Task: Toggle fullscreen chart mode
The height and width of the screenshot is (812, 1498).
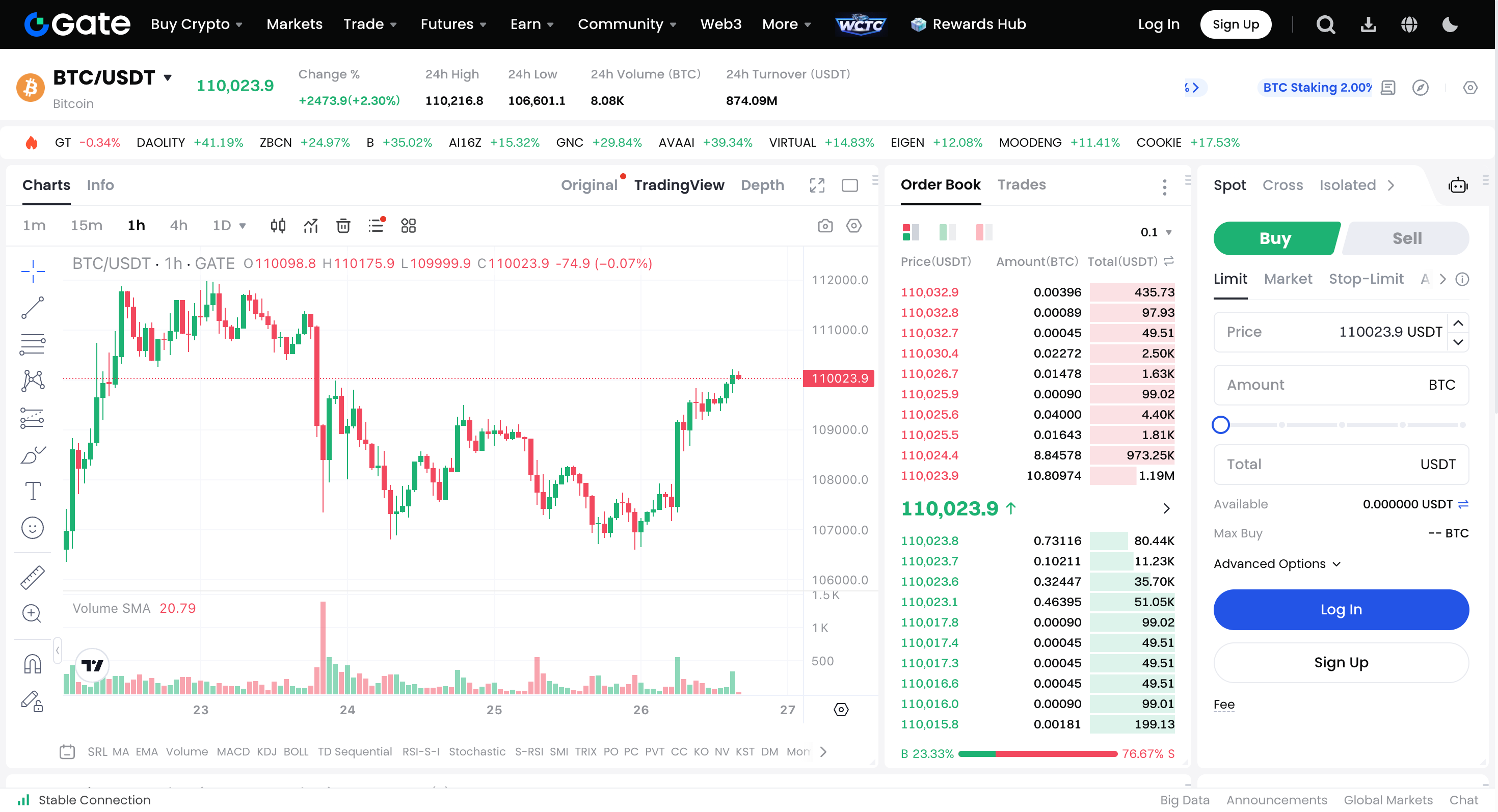Action: pyautogui.click(x=816, y=185)
